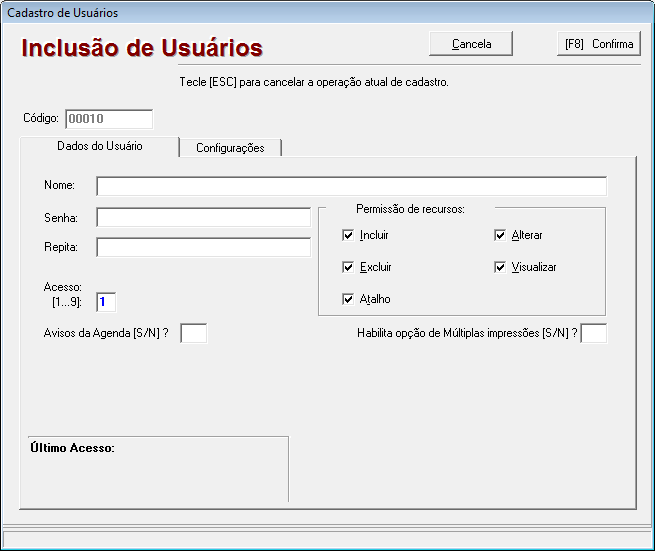Uncheck the Visualizar permission checkbox

[x=501, y=268]
